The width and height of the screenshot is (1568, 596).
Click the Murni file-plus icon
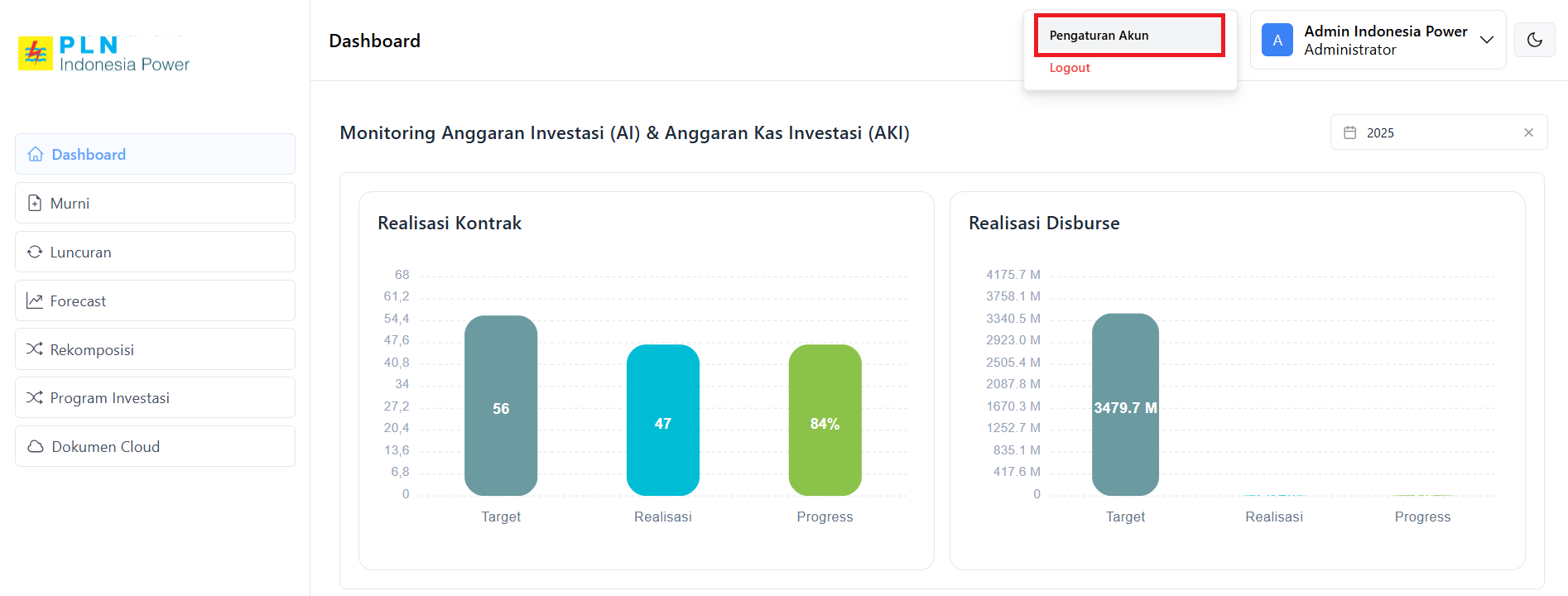[x=35, y=204]
